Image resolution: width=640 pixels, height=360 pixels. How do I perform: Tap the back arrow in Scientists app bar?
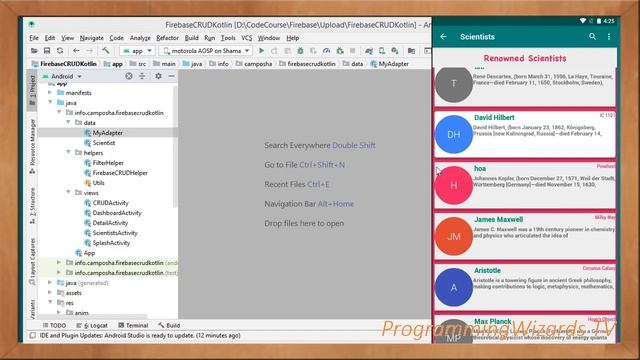tap(444, 37)
